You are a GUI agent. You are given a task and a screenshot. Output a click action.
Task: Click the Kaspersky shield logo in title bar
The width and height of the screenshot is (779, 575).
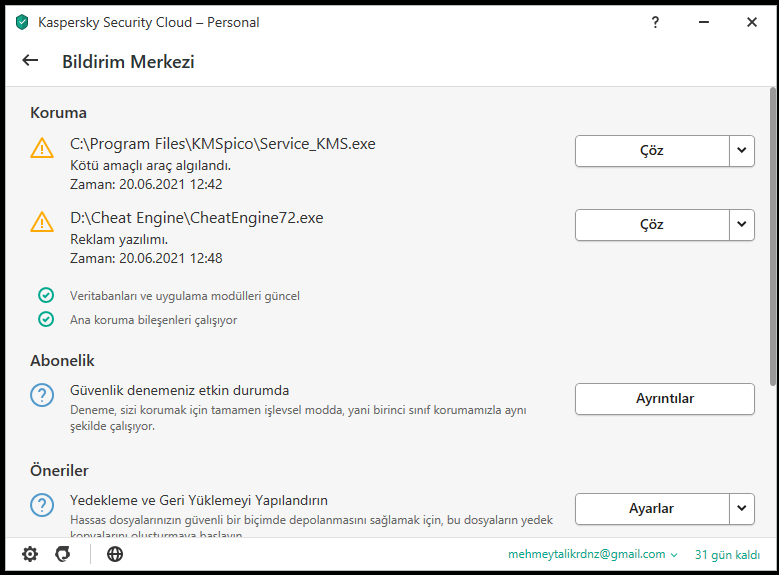[x=22, y=21]
